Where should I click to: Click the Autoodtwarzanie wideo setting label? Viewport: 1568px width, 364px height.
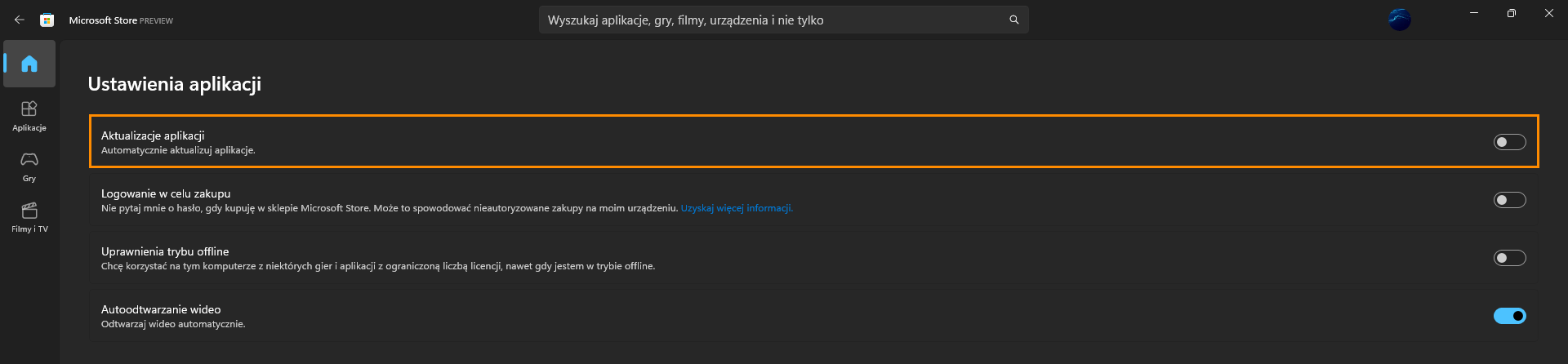pyautogui.click(x=161, y=309)
